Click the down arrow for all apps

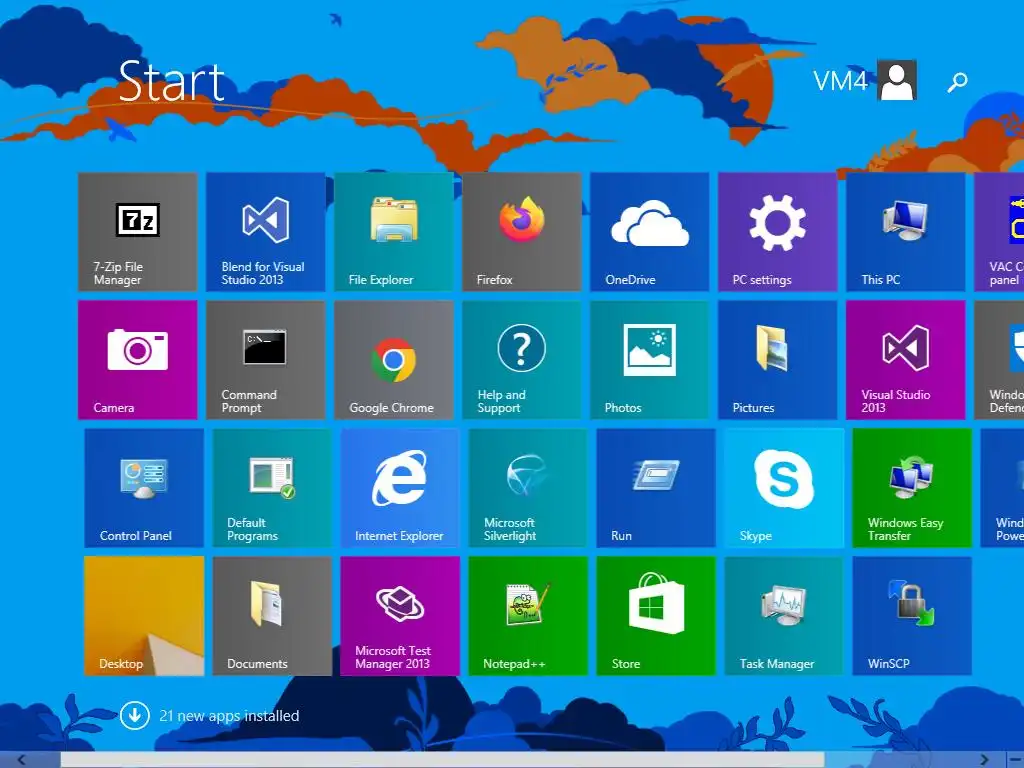(x=135, y=716)
